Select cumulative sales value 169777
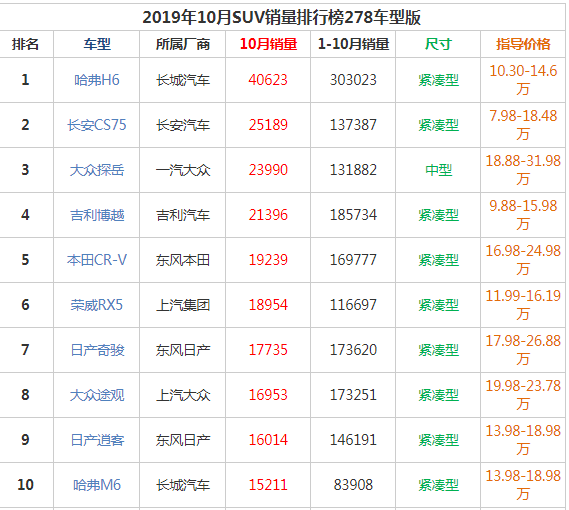The width and height of the screenshot is (569, 510). 353,260
